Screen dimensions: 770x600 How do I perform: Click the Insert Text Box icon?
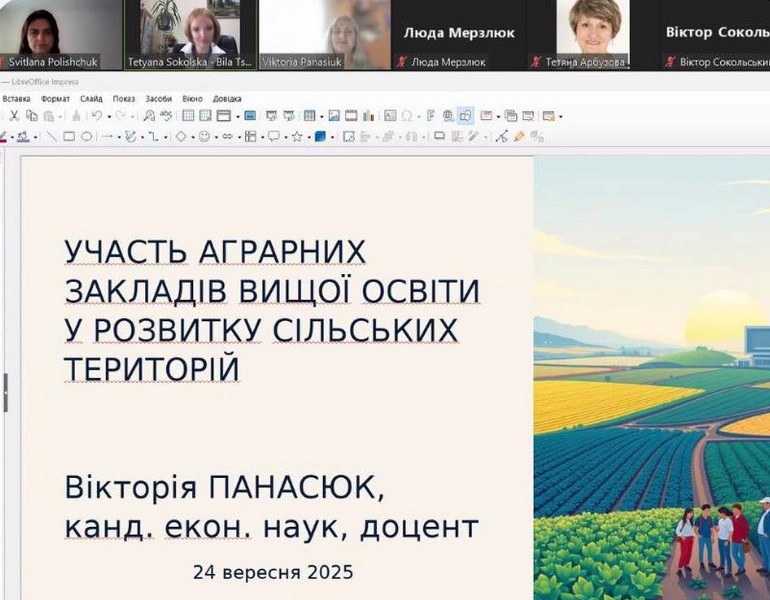390,116
